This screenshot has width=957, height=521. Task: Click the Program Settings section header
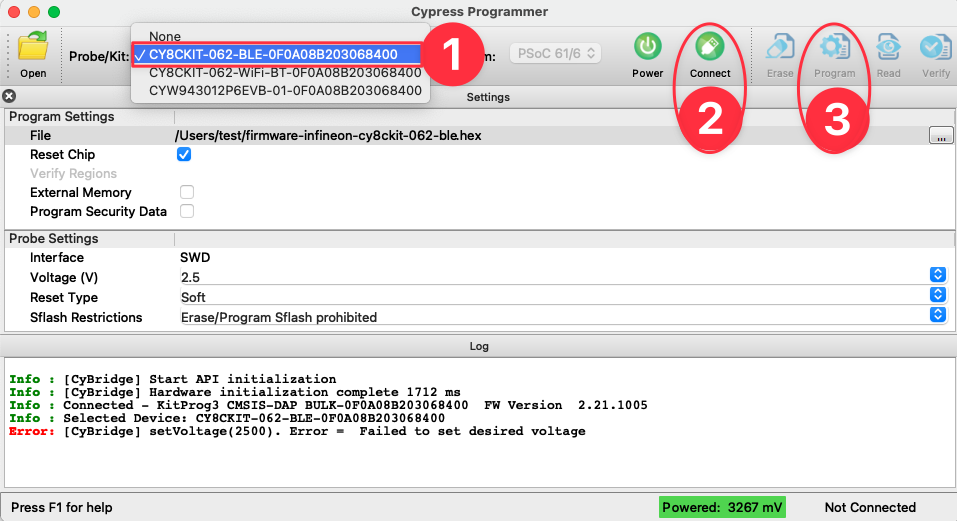[62, 117]
